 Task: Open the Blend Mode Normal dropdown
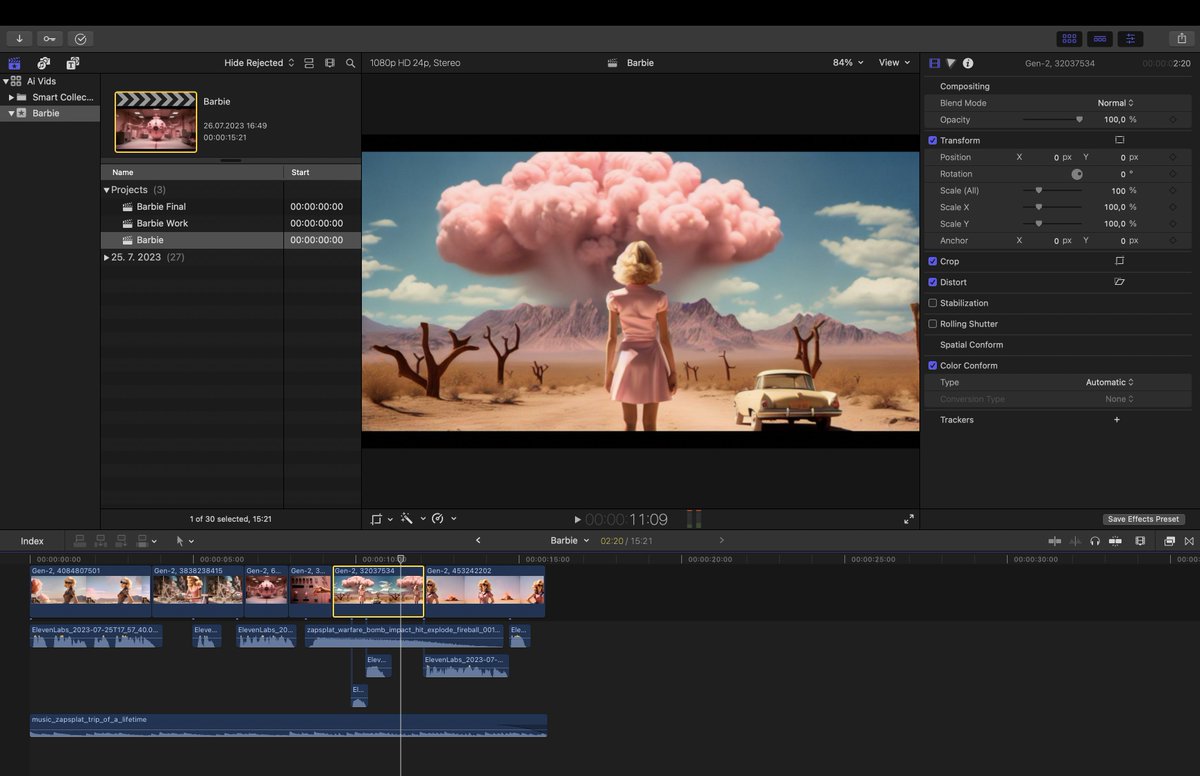(x=1115, y=103)
